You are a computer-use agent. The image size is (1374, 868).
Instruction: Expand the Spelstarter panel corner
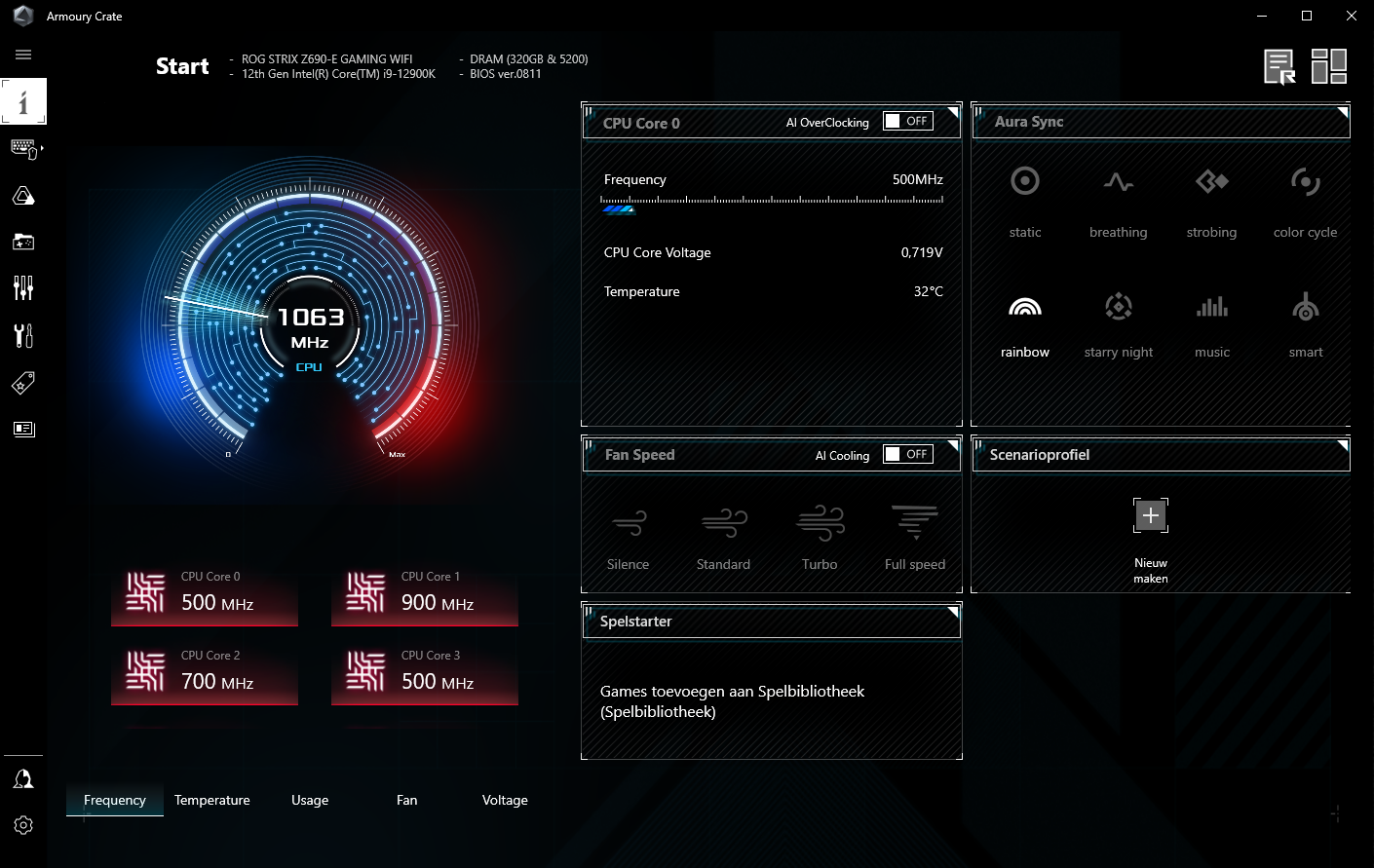953,613
